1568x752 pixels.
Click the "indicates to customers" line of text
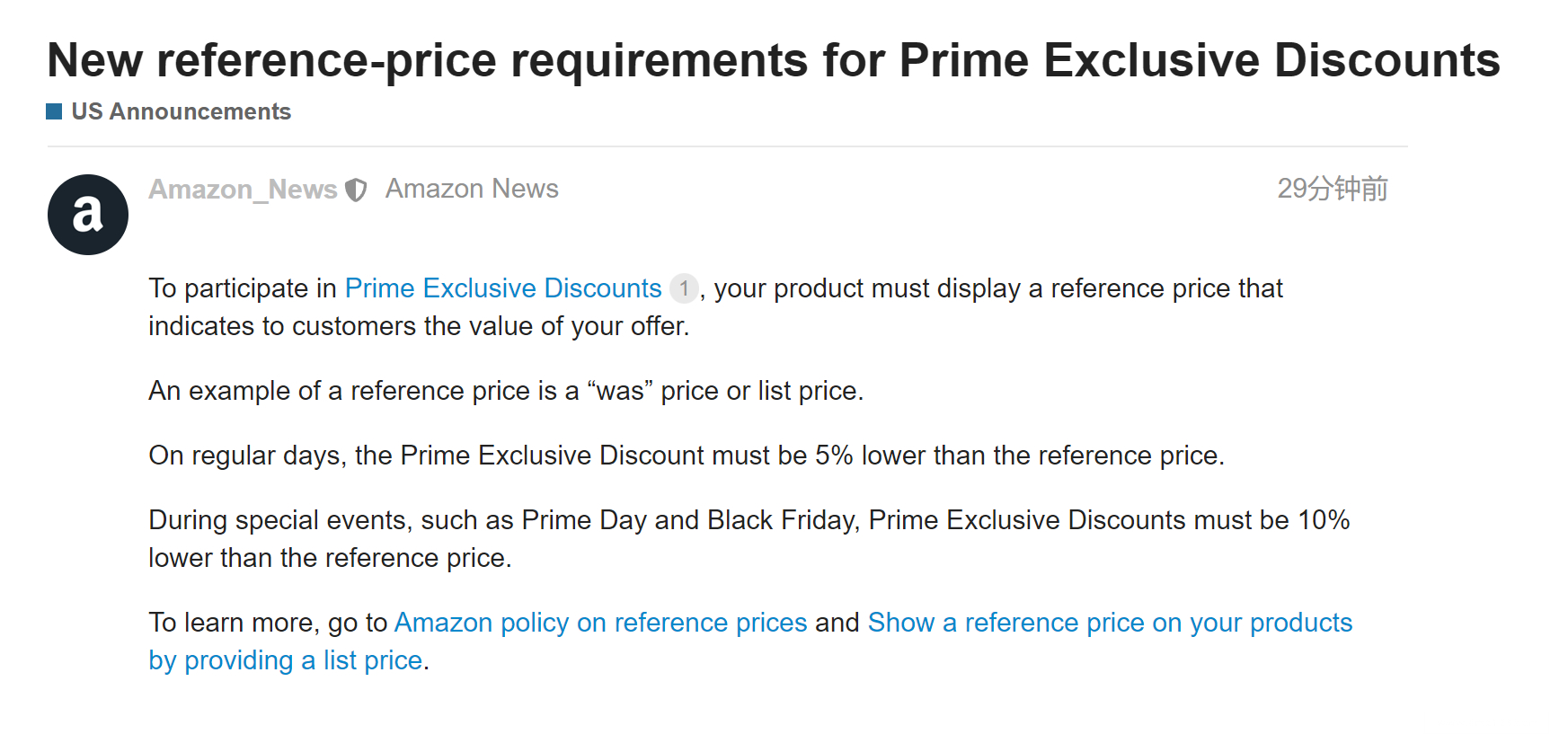pos(419,326)
